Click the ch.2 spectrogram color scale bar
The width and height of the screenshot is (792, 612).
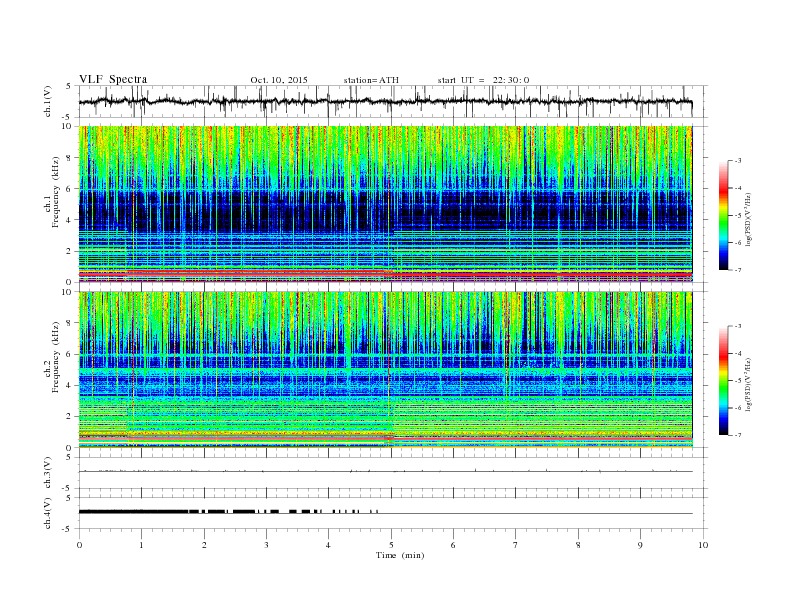[724, 381]
